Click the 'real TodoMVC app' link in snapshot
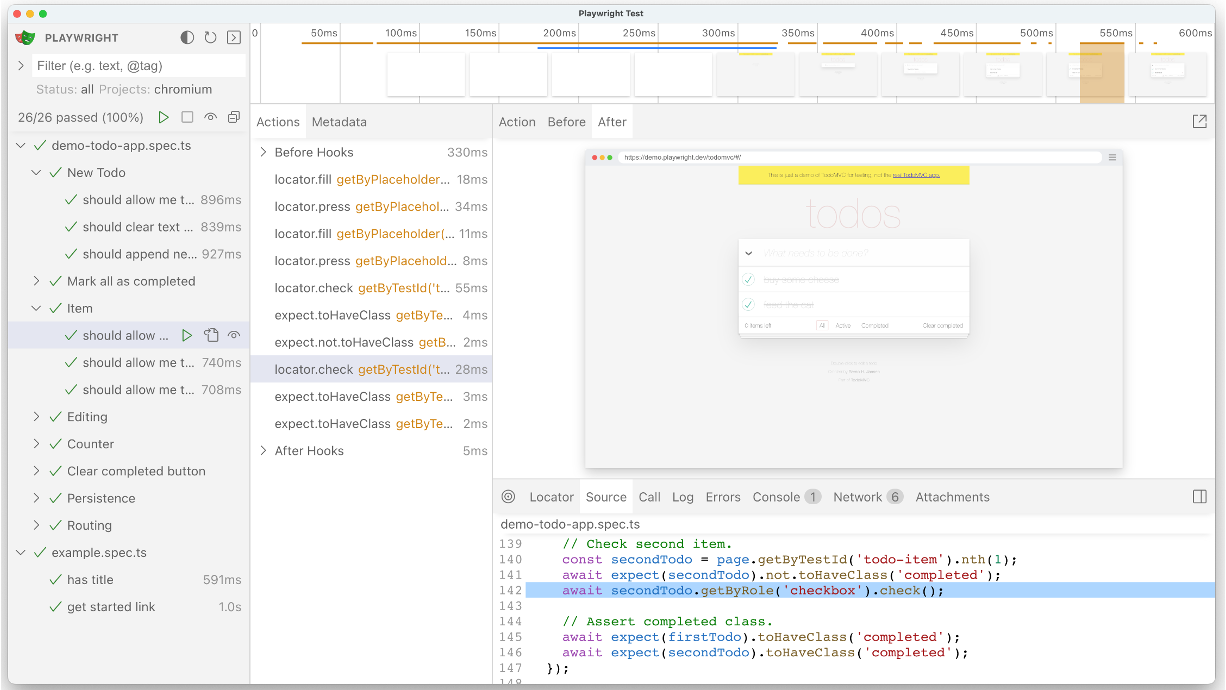Screen dimensions: 1226x690 pos(916,175)
